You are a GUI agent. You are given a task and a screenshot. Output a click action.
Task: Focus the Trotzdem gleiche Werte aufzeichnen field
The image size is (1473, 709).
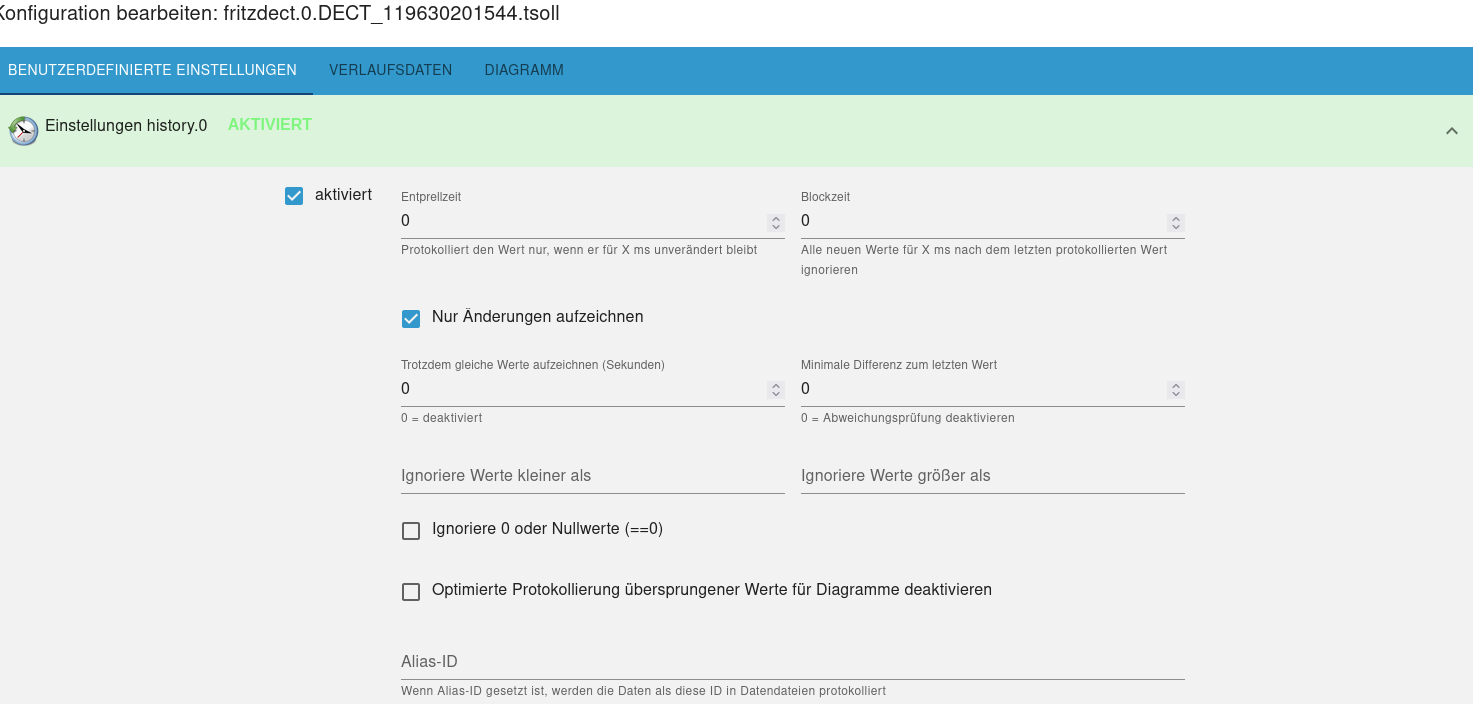pos(580,389)
